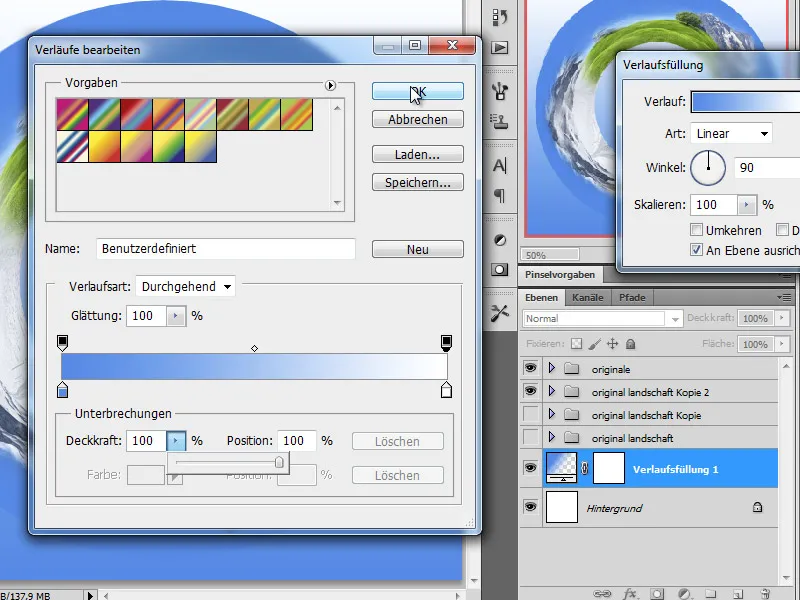Click the Neu button
The image size is (800, 600).
(x=418, y=249)
